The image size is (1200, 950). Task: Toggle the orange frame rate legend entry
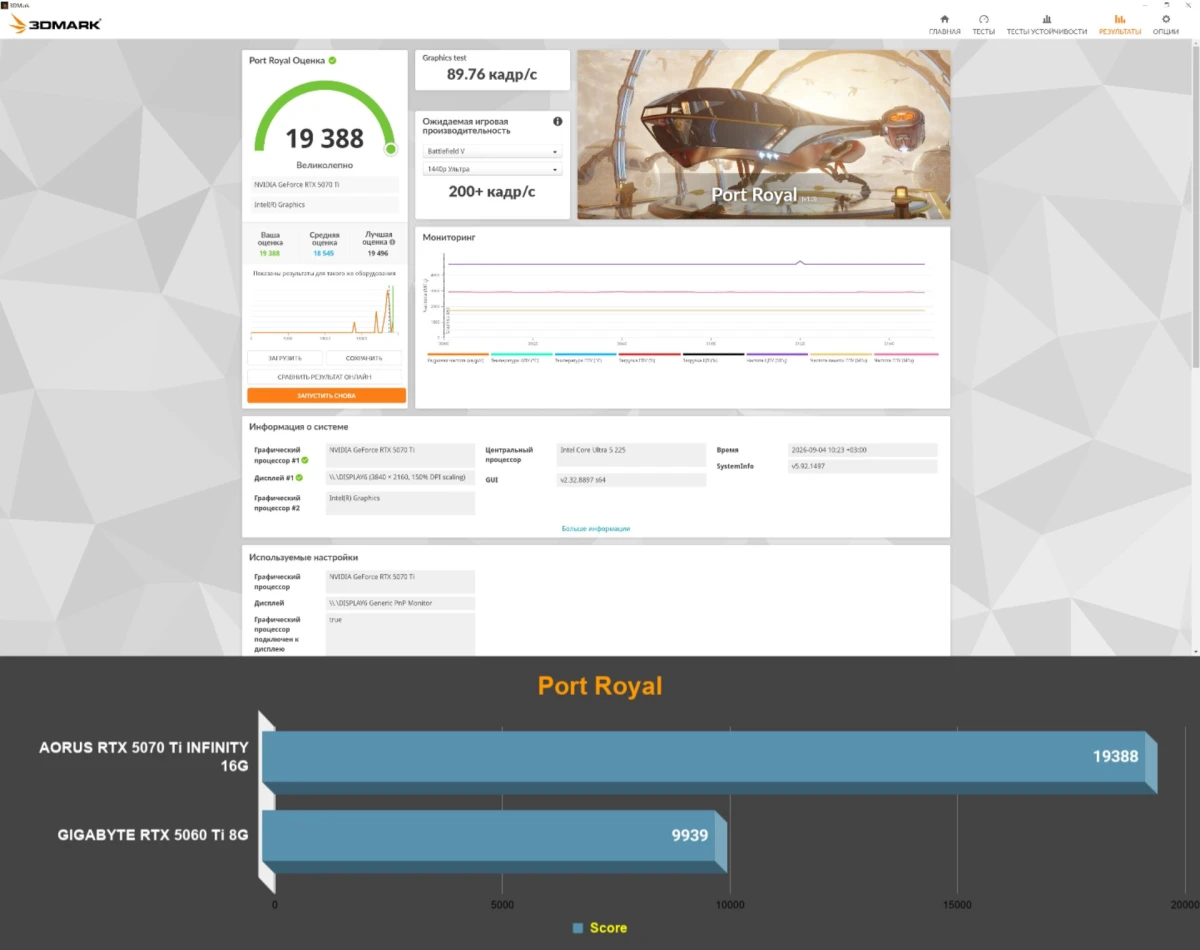(458, 357)
